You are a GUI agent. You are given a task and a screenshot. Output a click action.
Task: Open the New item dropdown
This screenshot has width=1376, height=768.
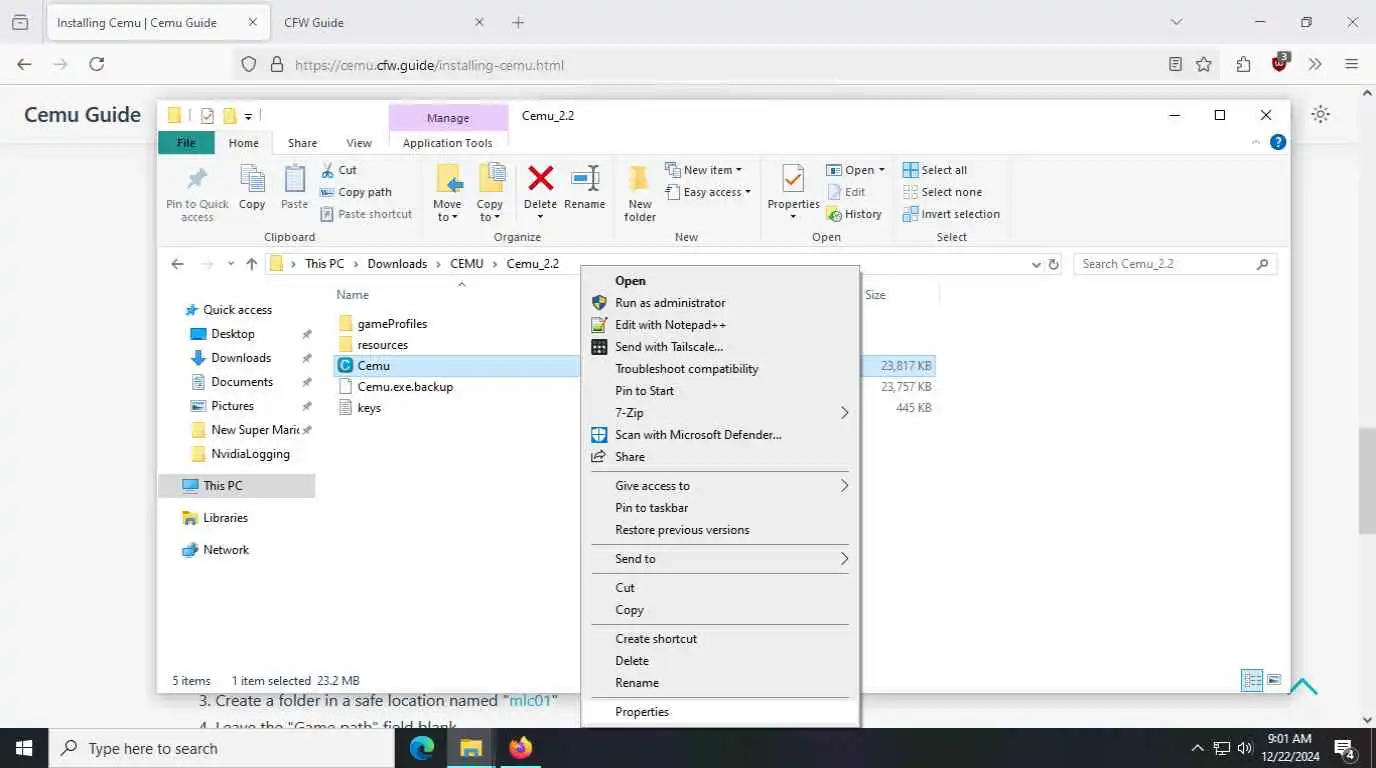coord(704,170)
